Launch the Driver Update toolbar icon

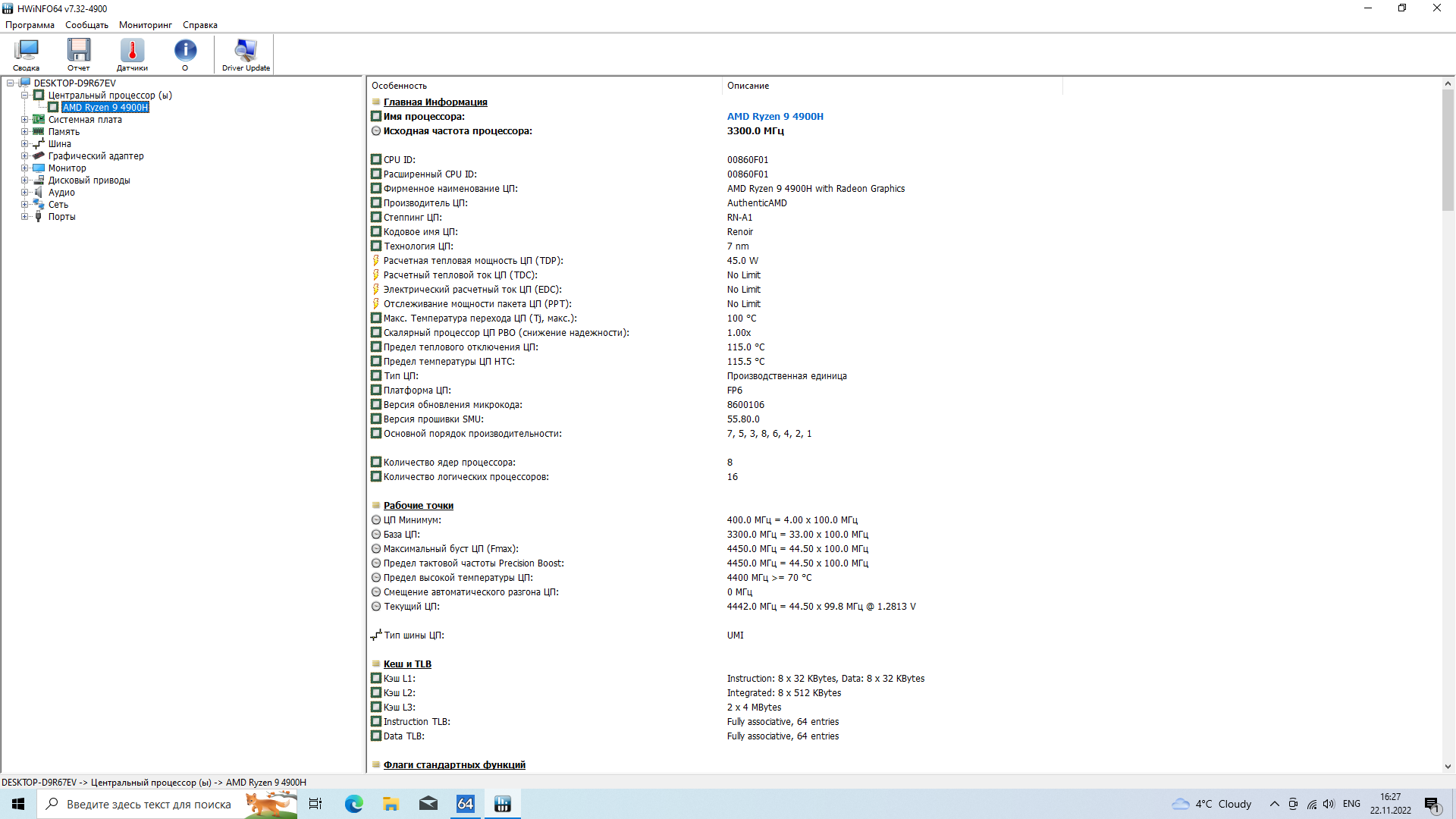pos(246,55)
